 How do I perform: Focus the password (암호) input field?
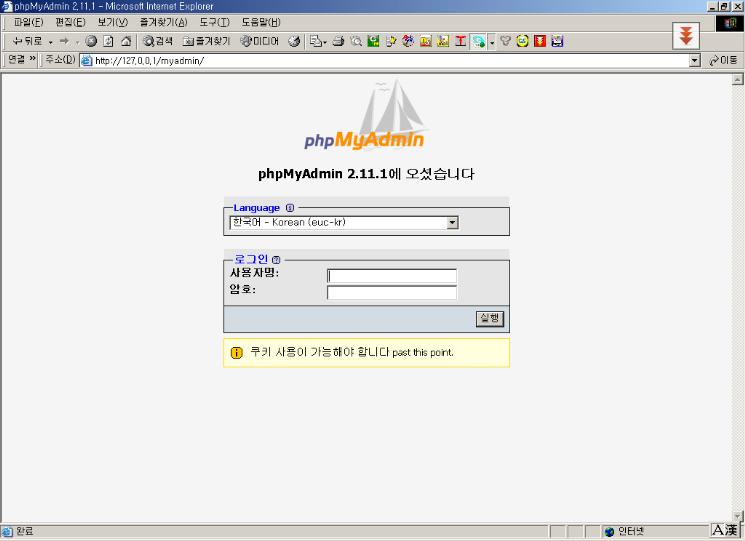tap(392, 293)
